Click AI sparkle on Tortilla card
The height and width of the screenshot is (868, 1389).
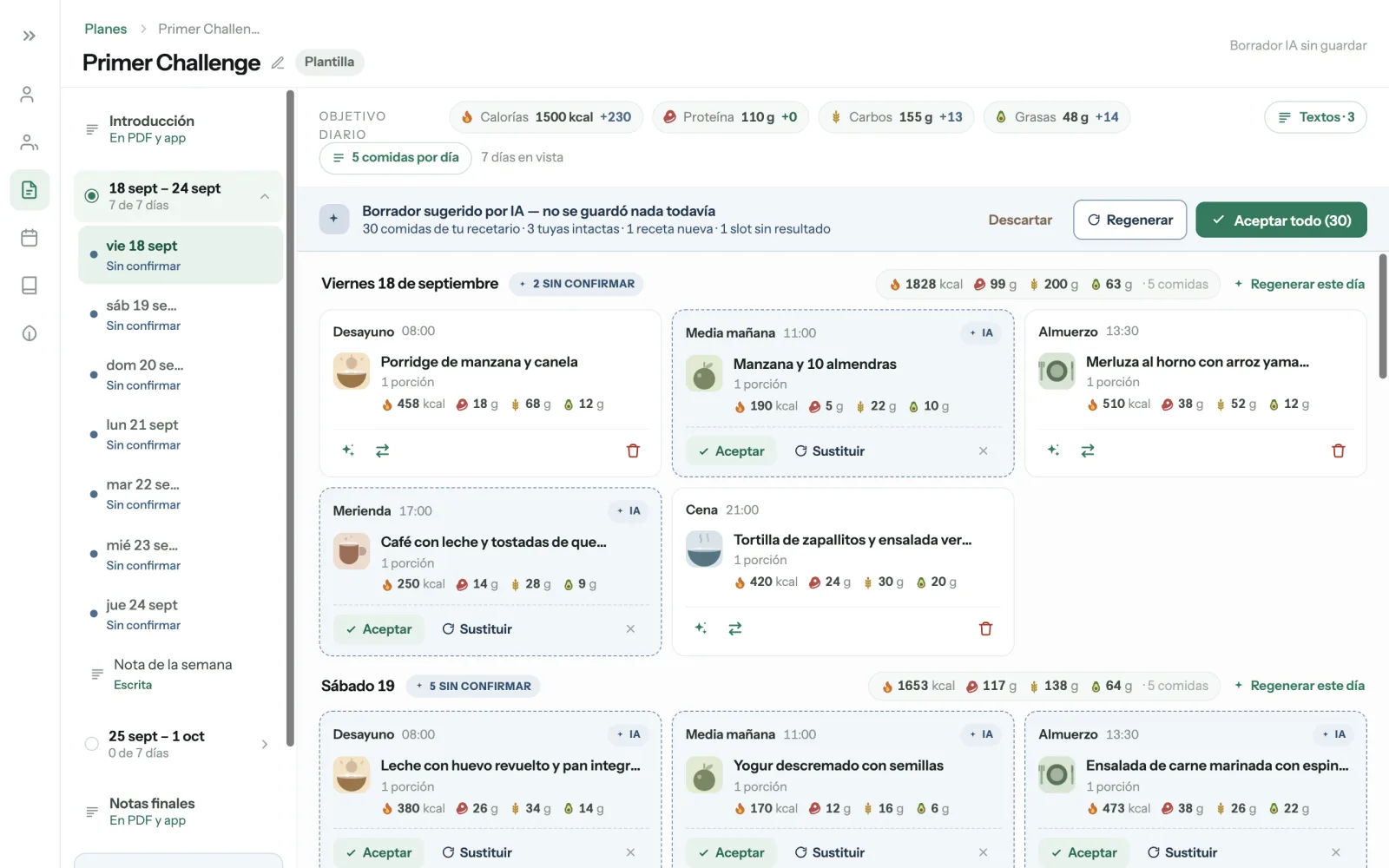[701, 628]
